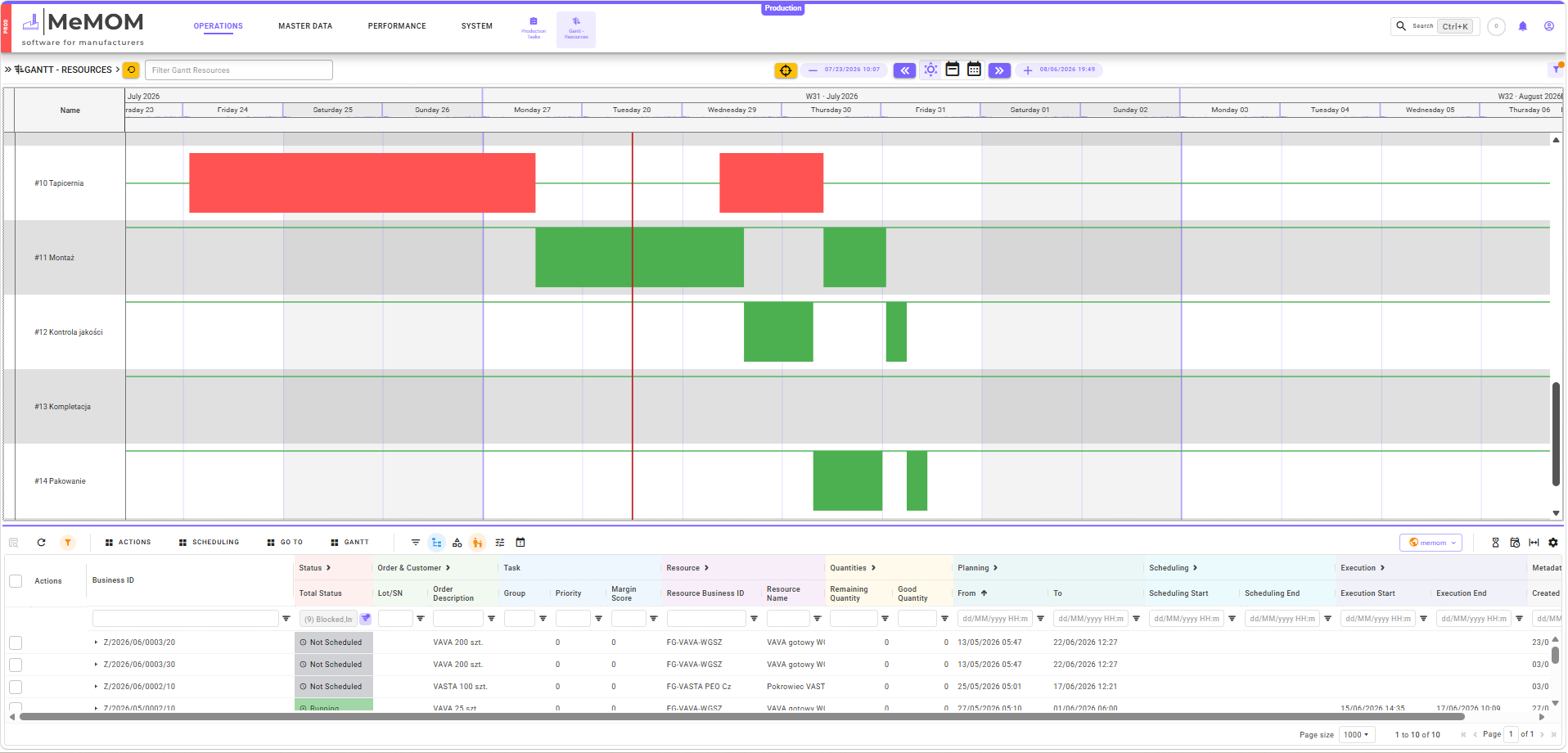Click the Filter Gantt Resources input
This screenshot has width=1568, height=753.
(x=239, y=70)
